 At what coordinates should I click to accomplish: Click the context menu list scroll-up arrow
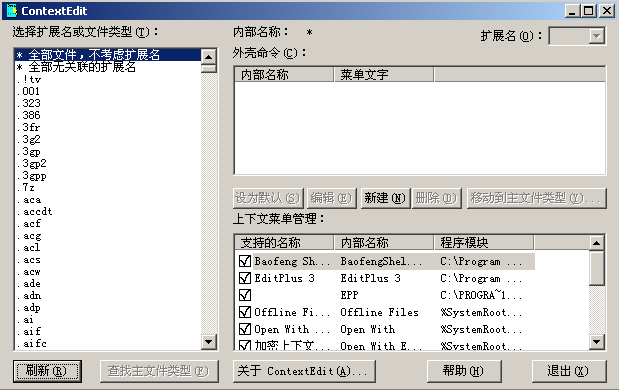(x=596, y=243)
